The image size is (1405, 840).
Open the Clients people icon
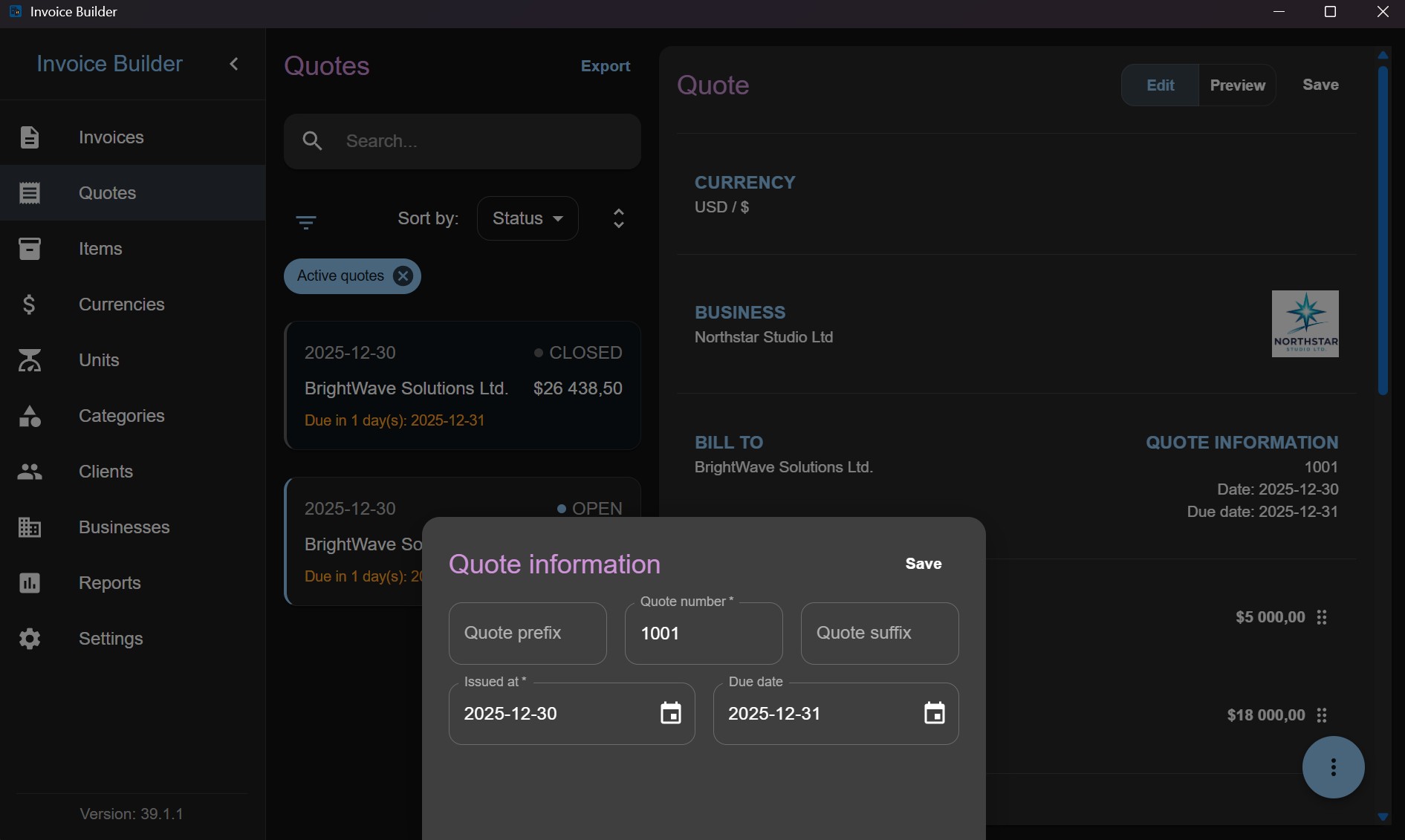pos(30,472)
